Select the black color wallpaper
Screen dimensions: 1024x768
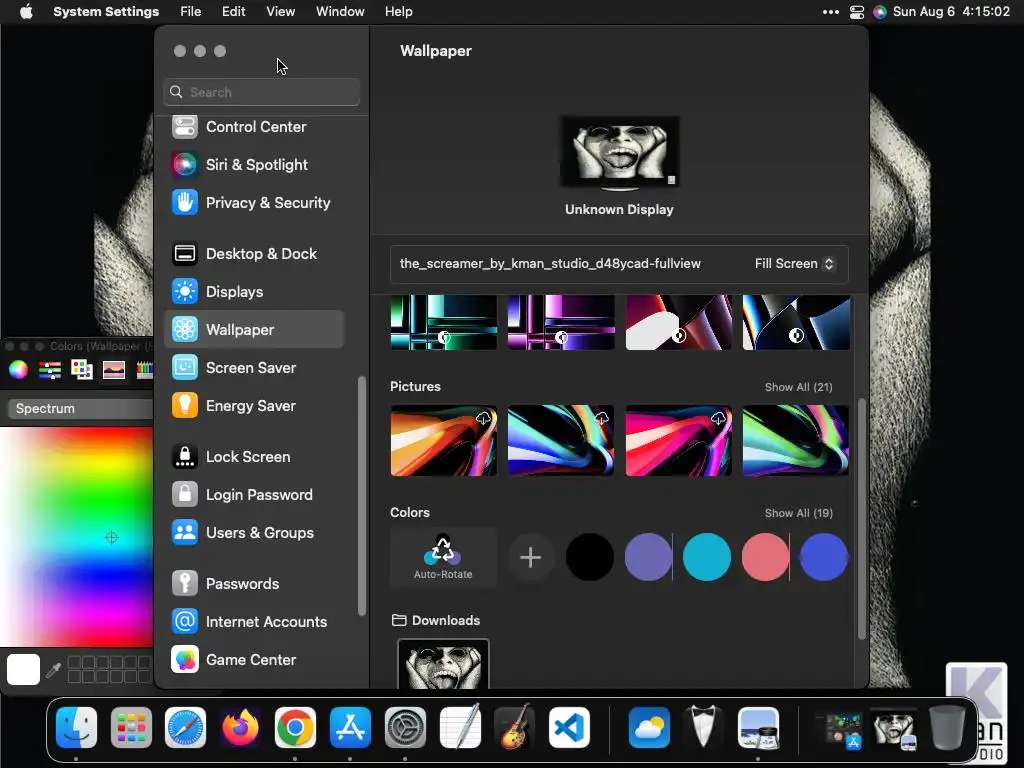point(590,557)
